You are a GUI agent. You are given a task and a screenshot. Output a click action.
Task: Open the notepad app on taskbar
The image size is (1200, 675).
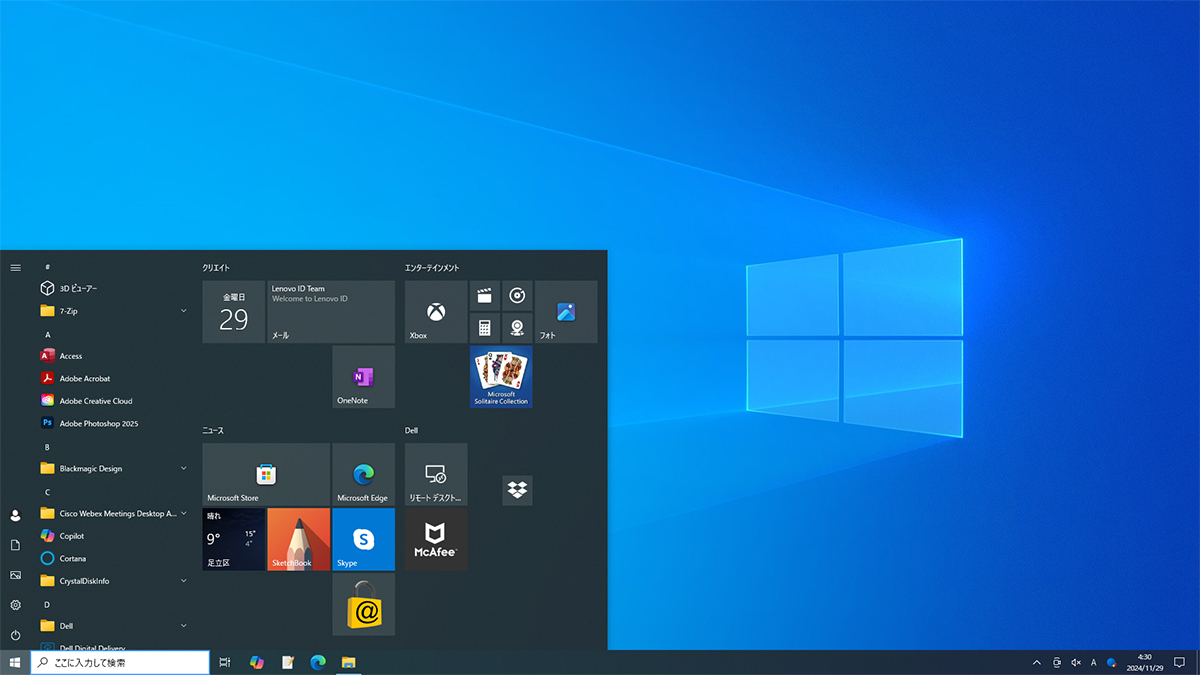click(x=288, y=662)
